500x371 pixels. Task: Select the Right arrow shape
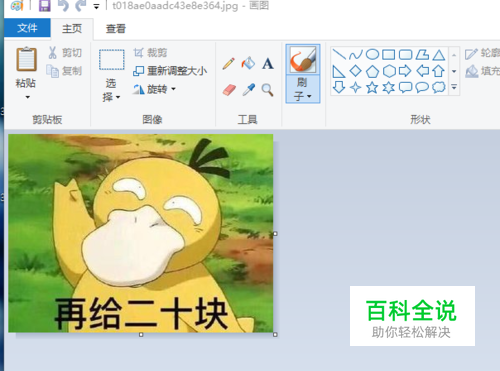405,71
